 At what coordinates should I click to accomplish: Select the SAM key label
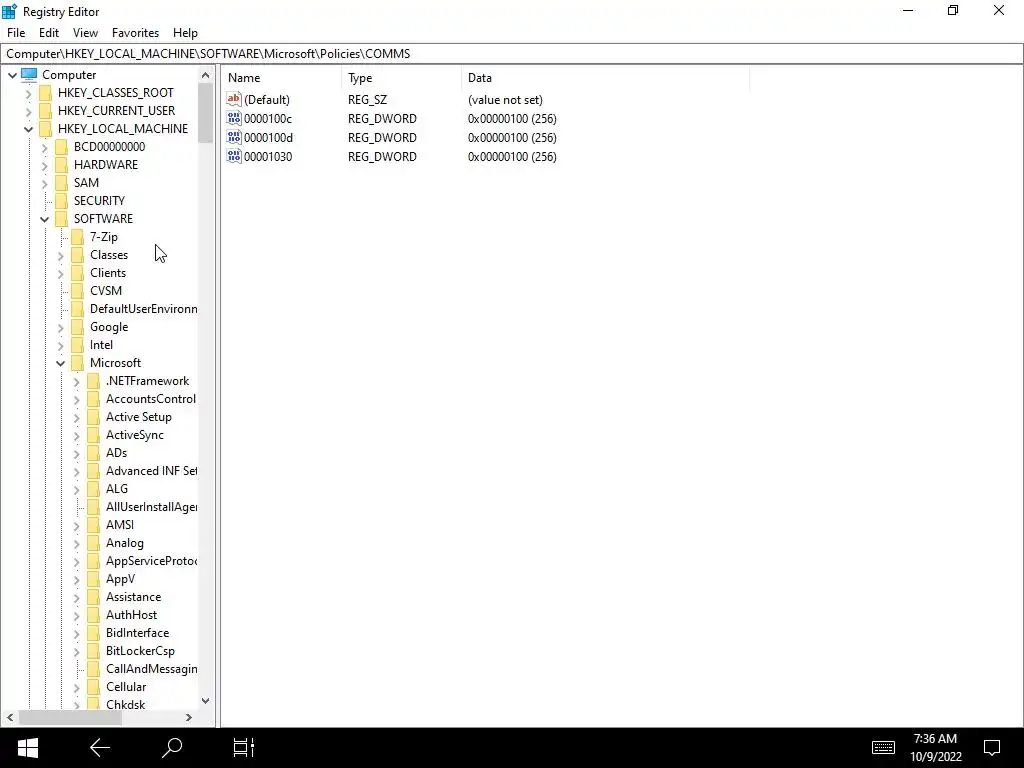pos(86,183)
